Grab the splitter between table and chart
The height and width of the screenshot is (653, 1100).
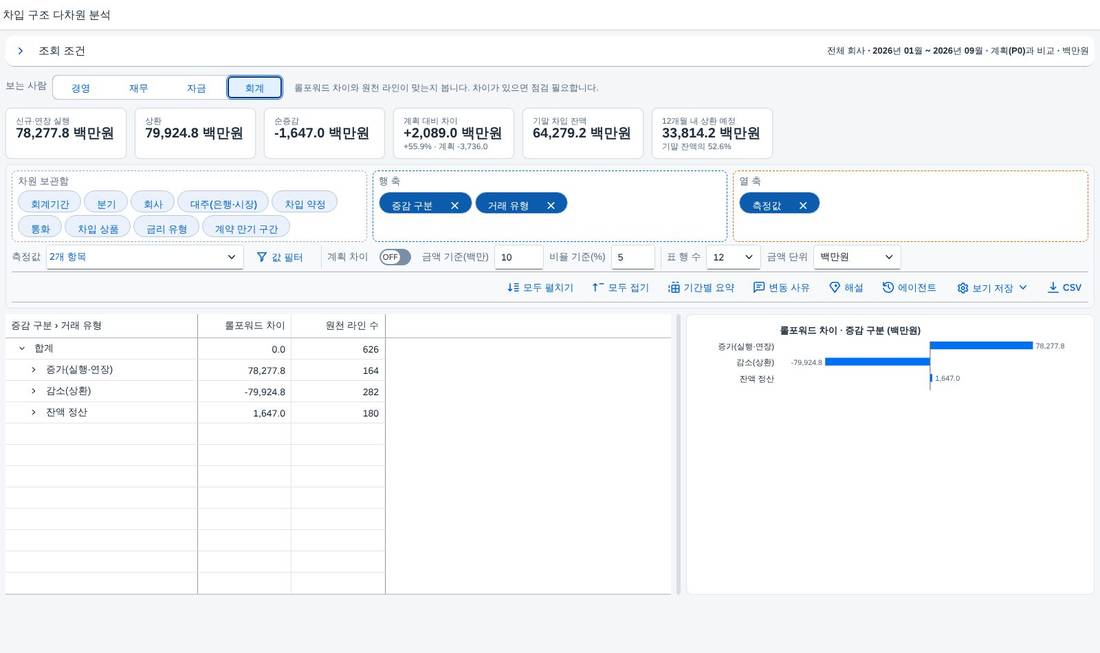(678, 454)
